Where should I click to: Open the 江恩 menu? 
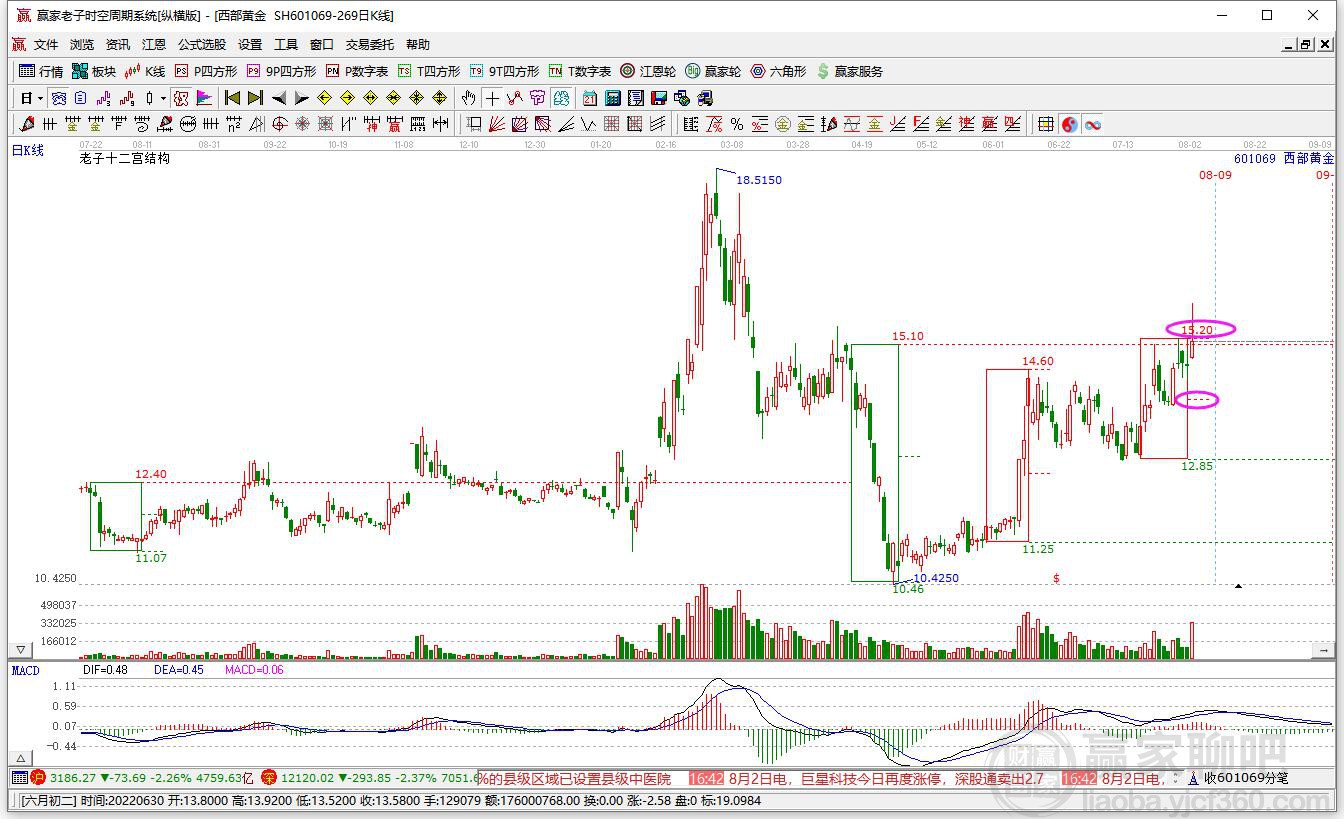[154, 45]
